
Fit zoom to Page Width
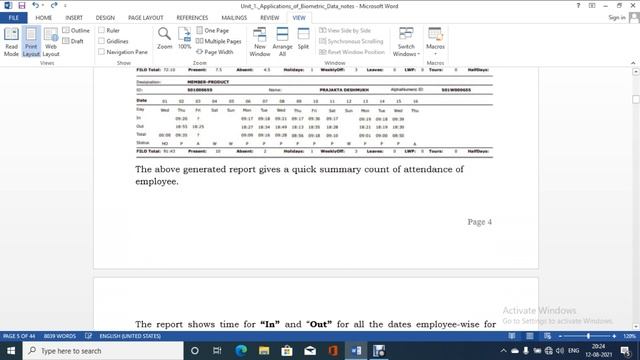[x=215, y=52]
